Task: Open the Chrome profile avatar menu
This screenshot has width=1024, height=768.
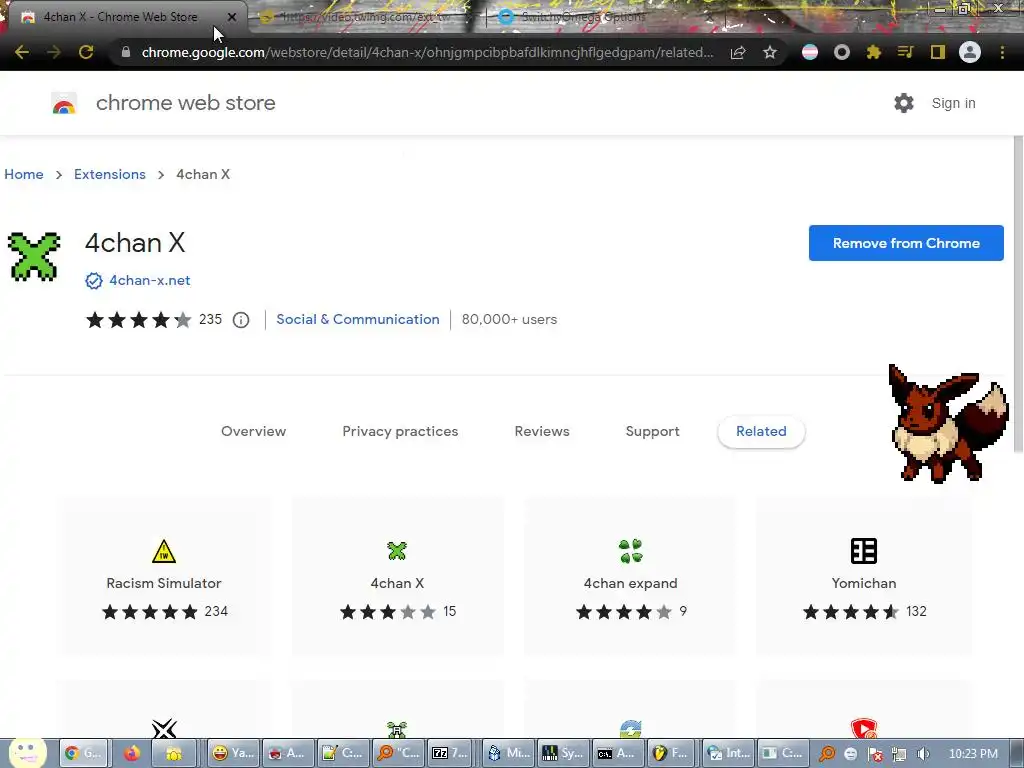Action: [x=970, y=52]
